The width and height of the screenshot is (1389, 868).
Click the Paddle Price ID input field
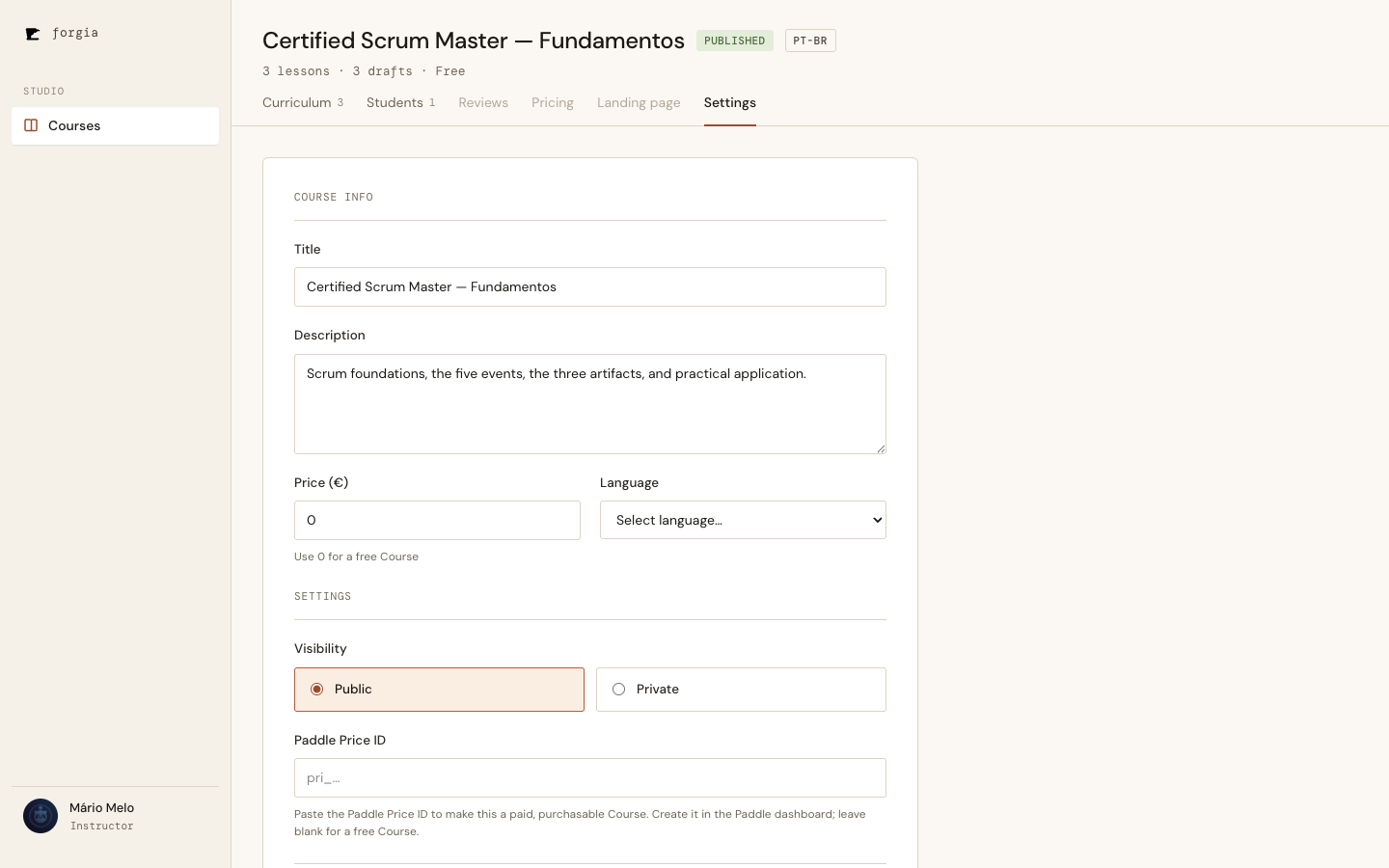click(x=590, y=777)
